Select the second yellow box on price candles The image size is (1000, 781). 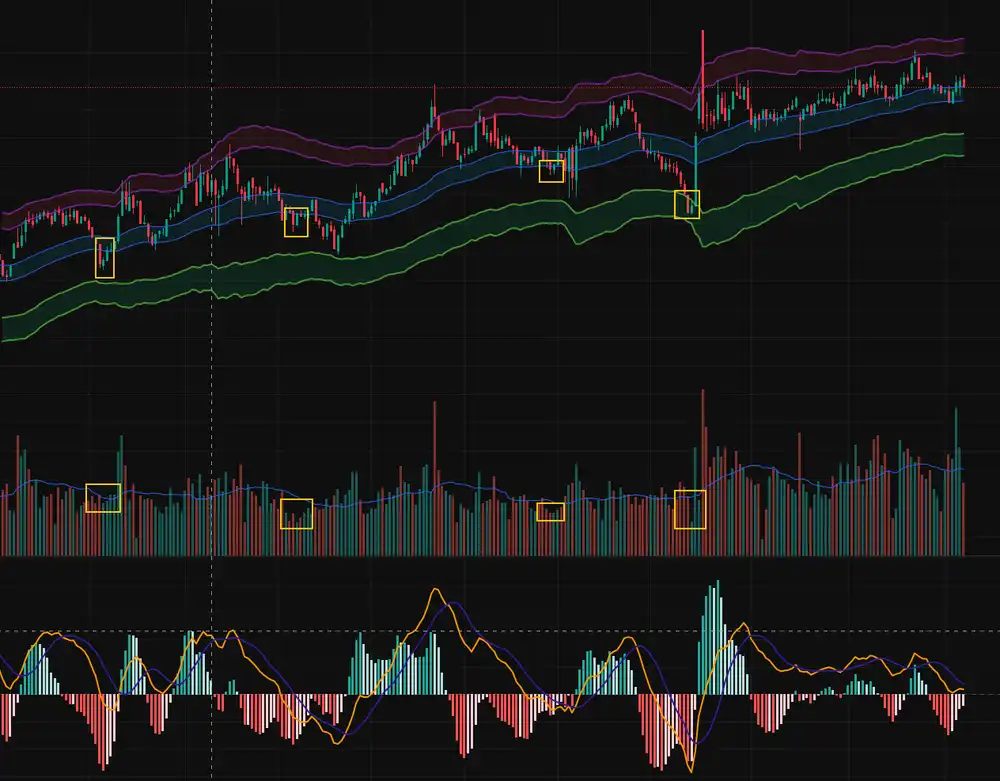[x=296, y=222]
